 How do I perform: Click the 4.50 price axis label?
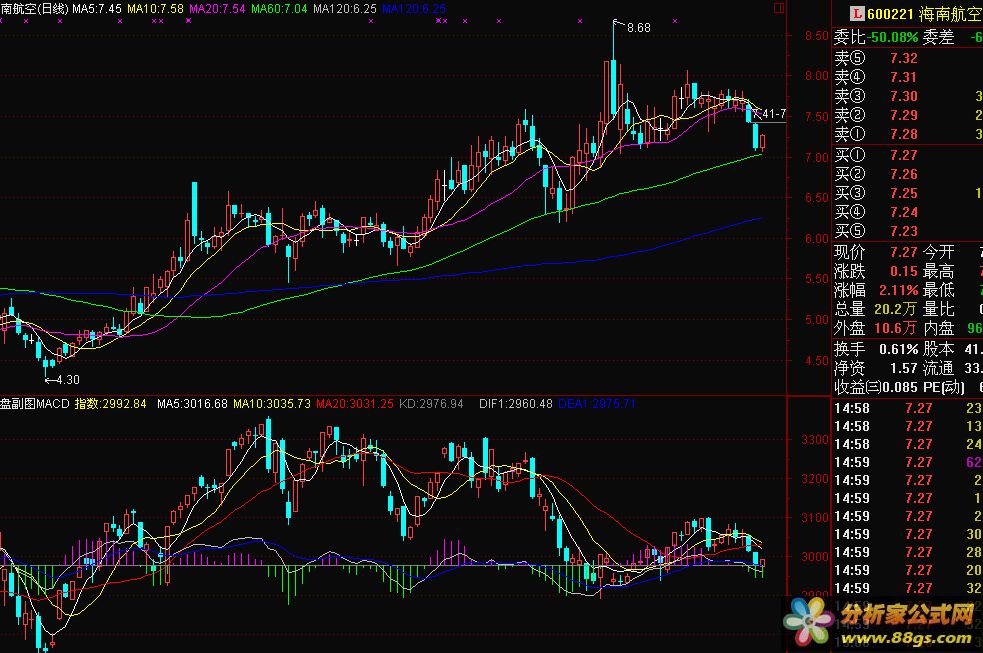point(816,360)
